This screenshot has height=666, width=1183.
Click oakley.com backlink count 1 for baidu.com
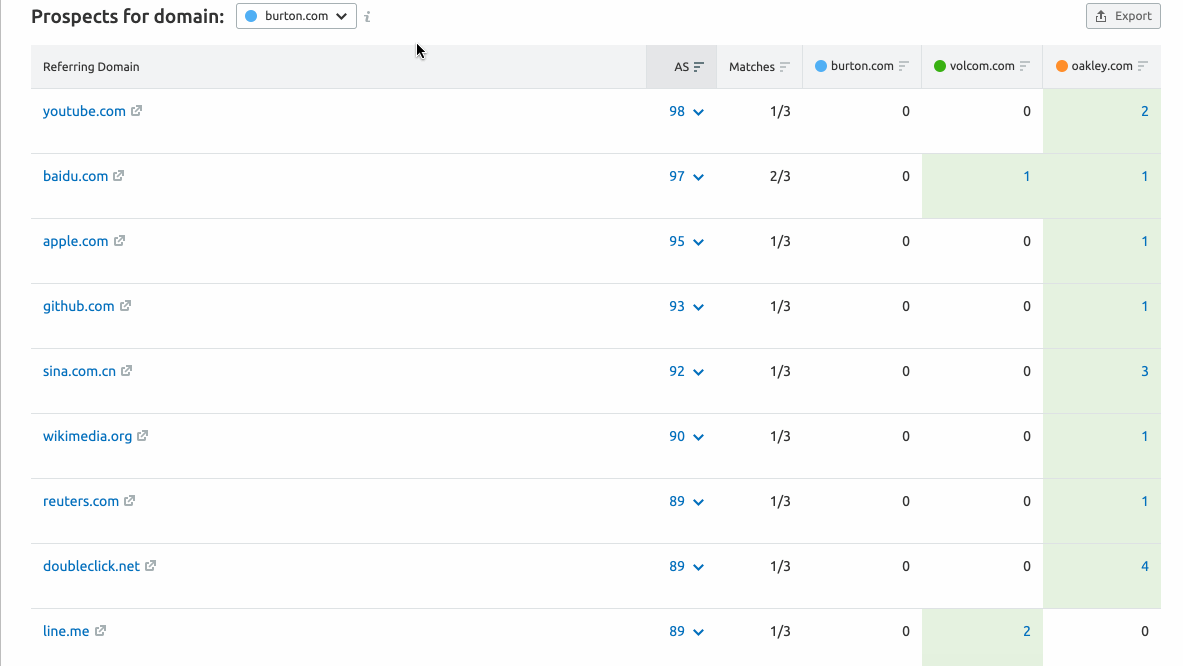(1145, 176)
